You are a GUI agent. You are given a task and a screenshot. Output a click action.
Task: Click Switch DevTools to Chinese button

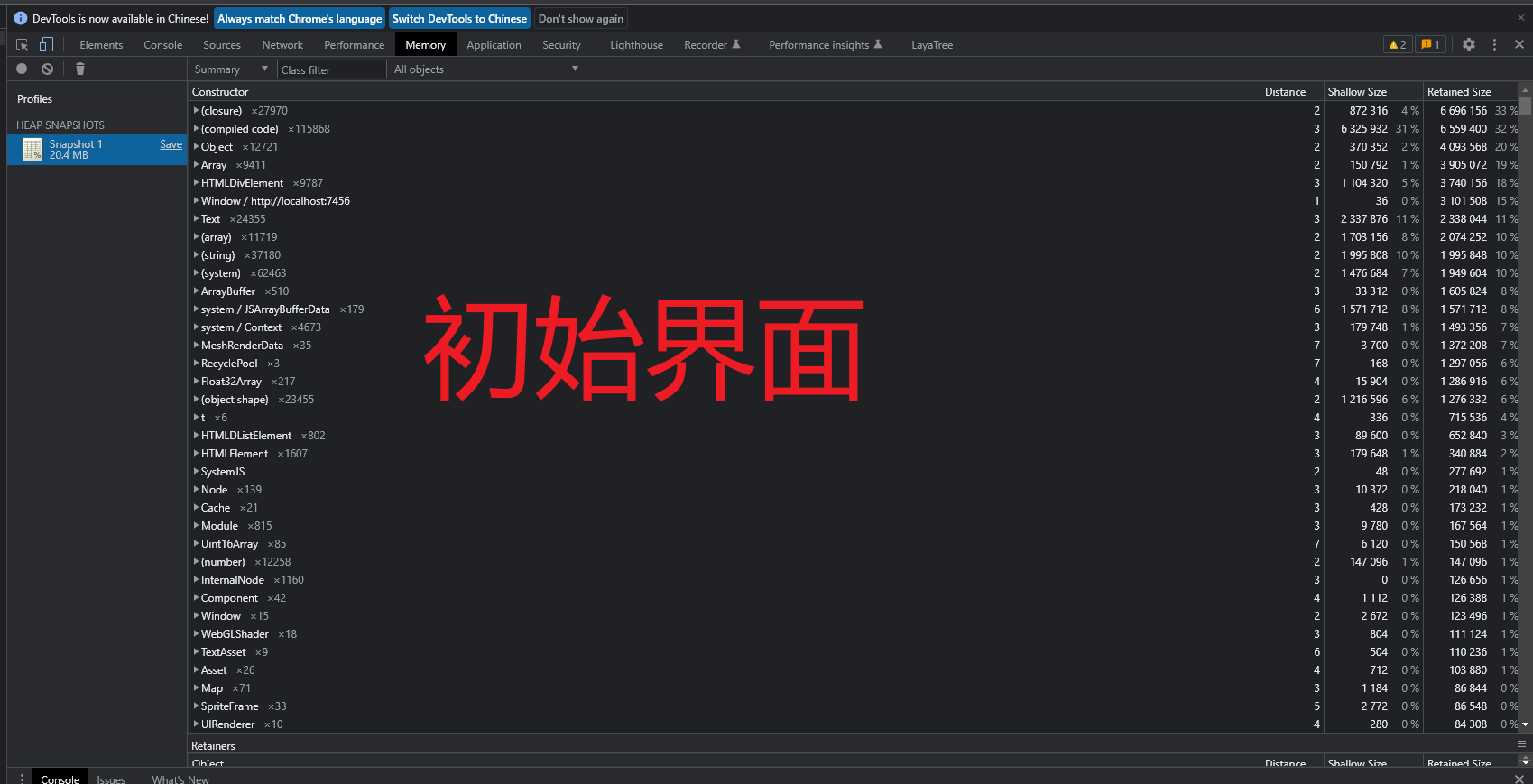[459, 18]
